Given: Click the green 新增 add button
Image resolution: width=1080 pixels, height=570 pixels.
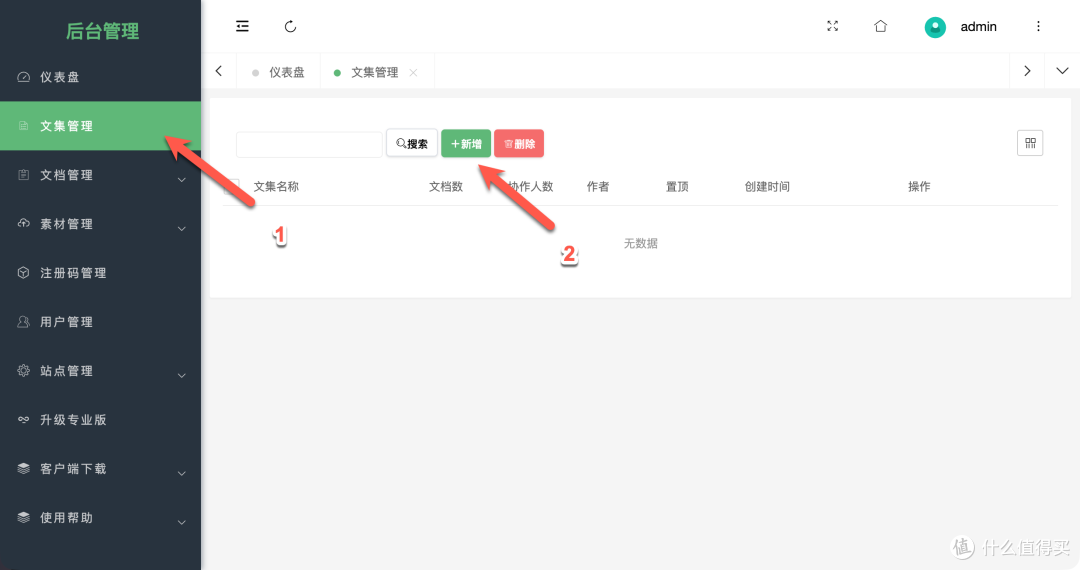Looking at the screenshot, I should pos(466,143).
